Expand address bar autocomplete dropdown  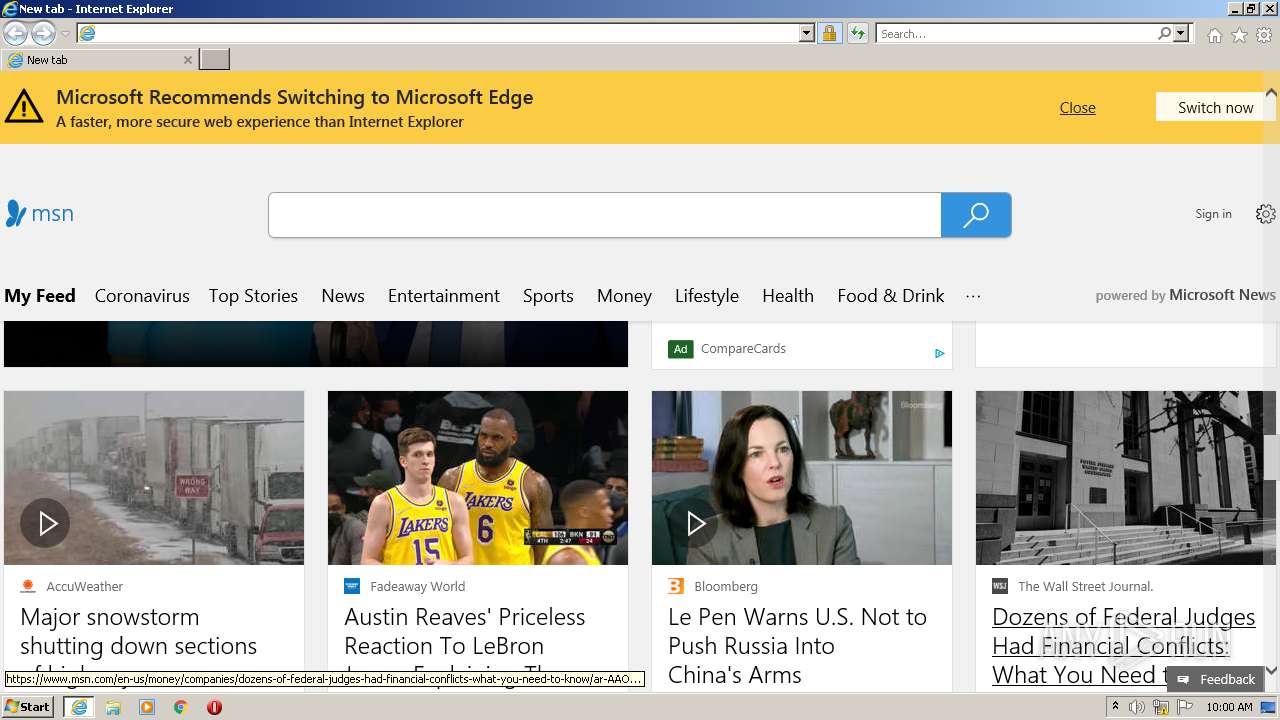807,33
